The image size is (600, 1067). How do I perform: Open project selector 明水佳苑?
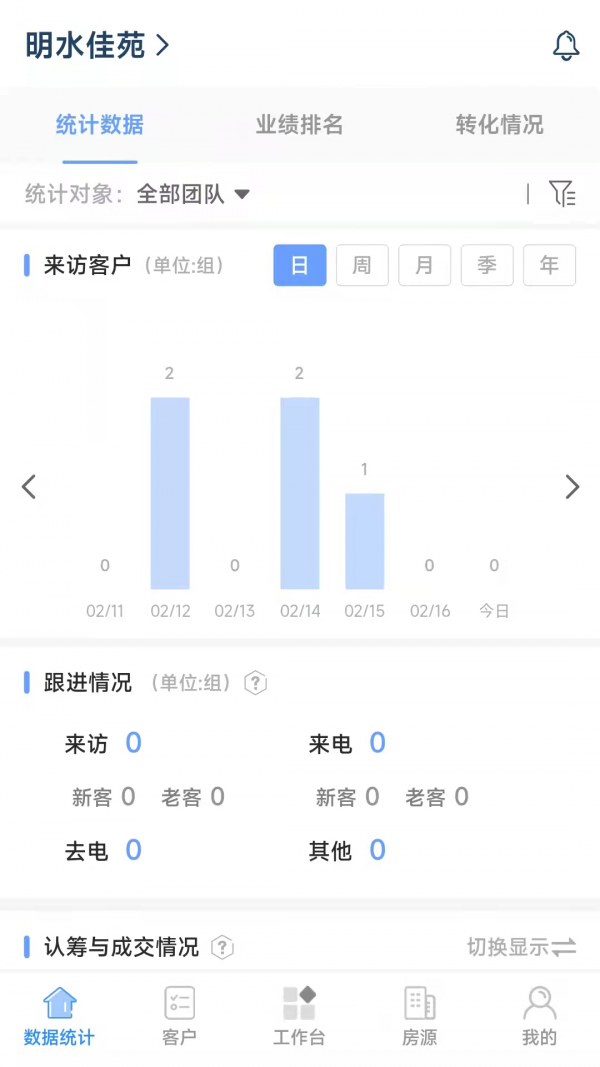pos(97,46)
